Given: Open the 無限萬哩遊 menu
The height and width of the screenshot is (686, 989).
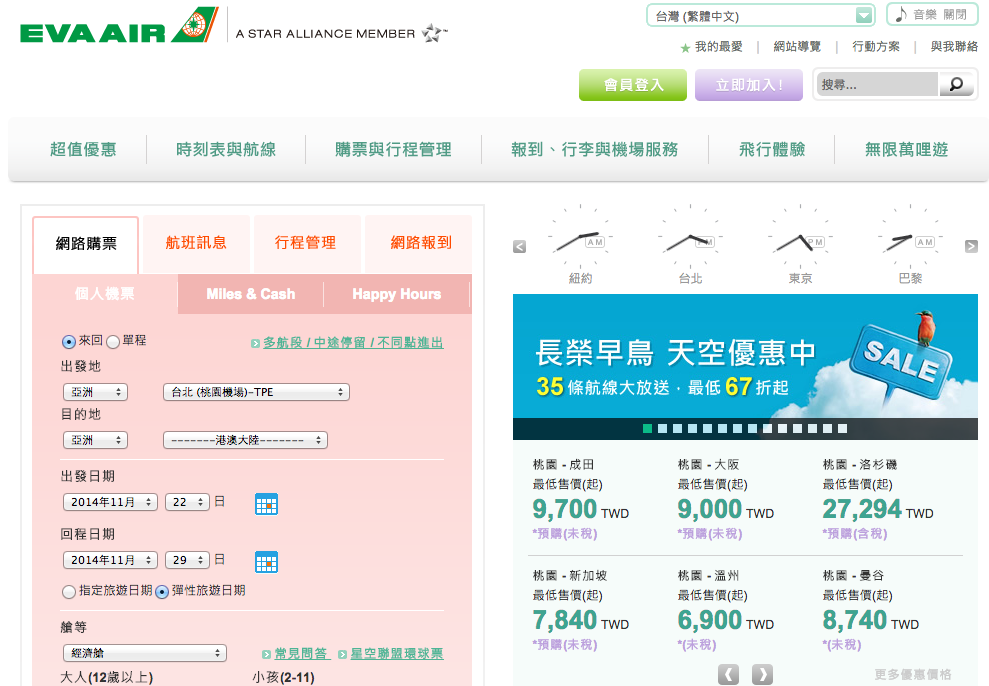Looking at the screenshot, I should point(906,149).
